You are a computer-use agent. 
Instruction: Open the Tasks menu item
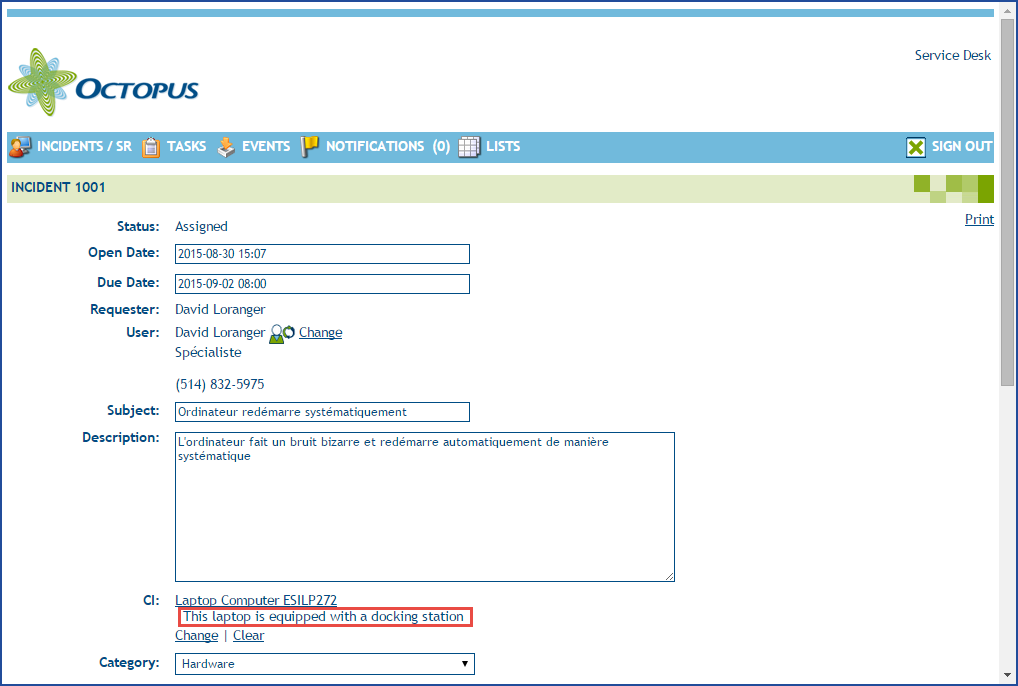point(186,147)
